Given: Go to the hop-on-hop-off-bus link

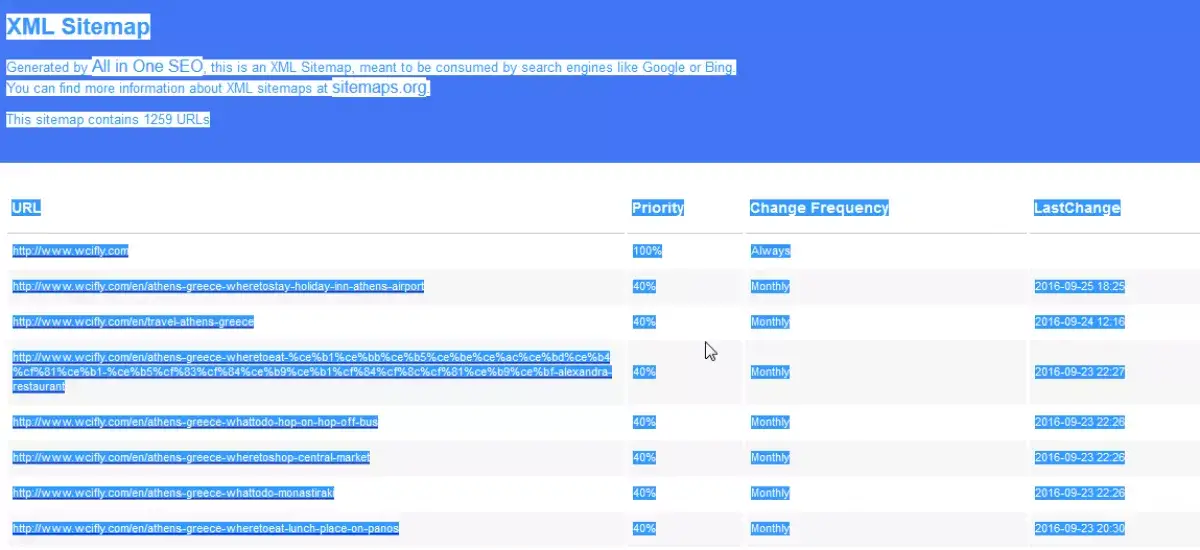Looking at the screenshot, I should point(195,422).
